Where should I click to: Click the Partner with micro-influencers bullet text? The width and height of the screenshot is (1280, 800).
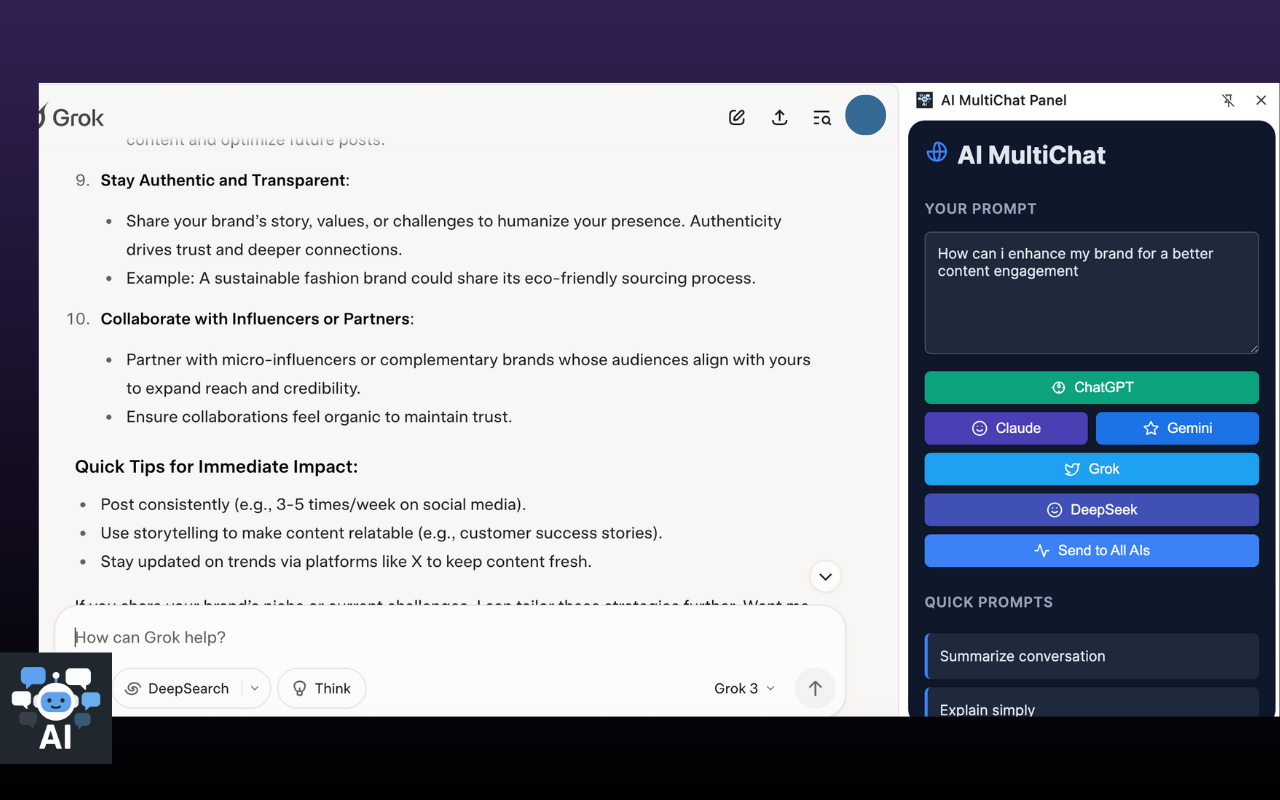click(468, 374)
